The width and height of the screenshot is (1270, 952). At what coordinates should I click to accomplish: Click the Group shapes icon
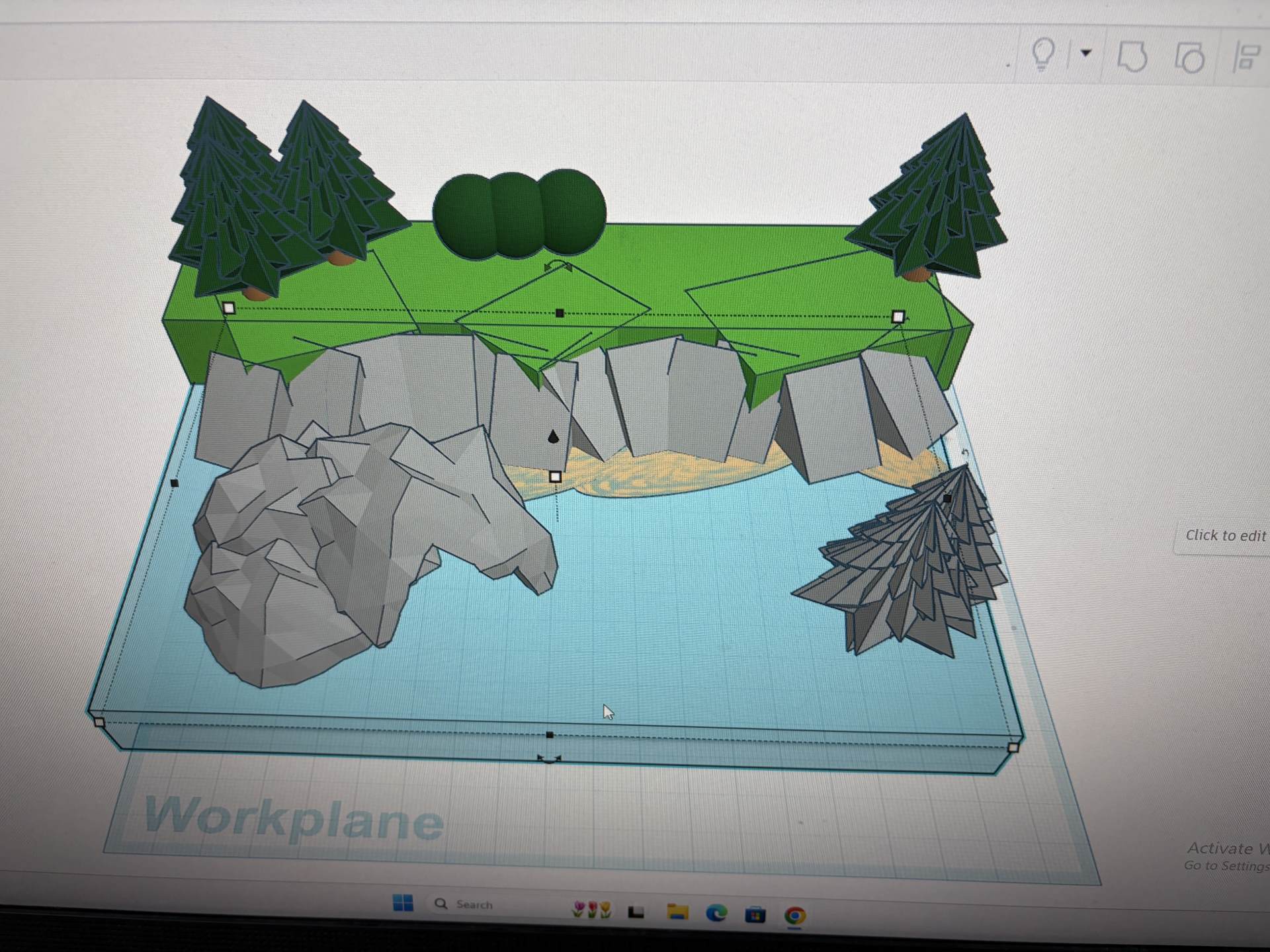(1132, 57)
